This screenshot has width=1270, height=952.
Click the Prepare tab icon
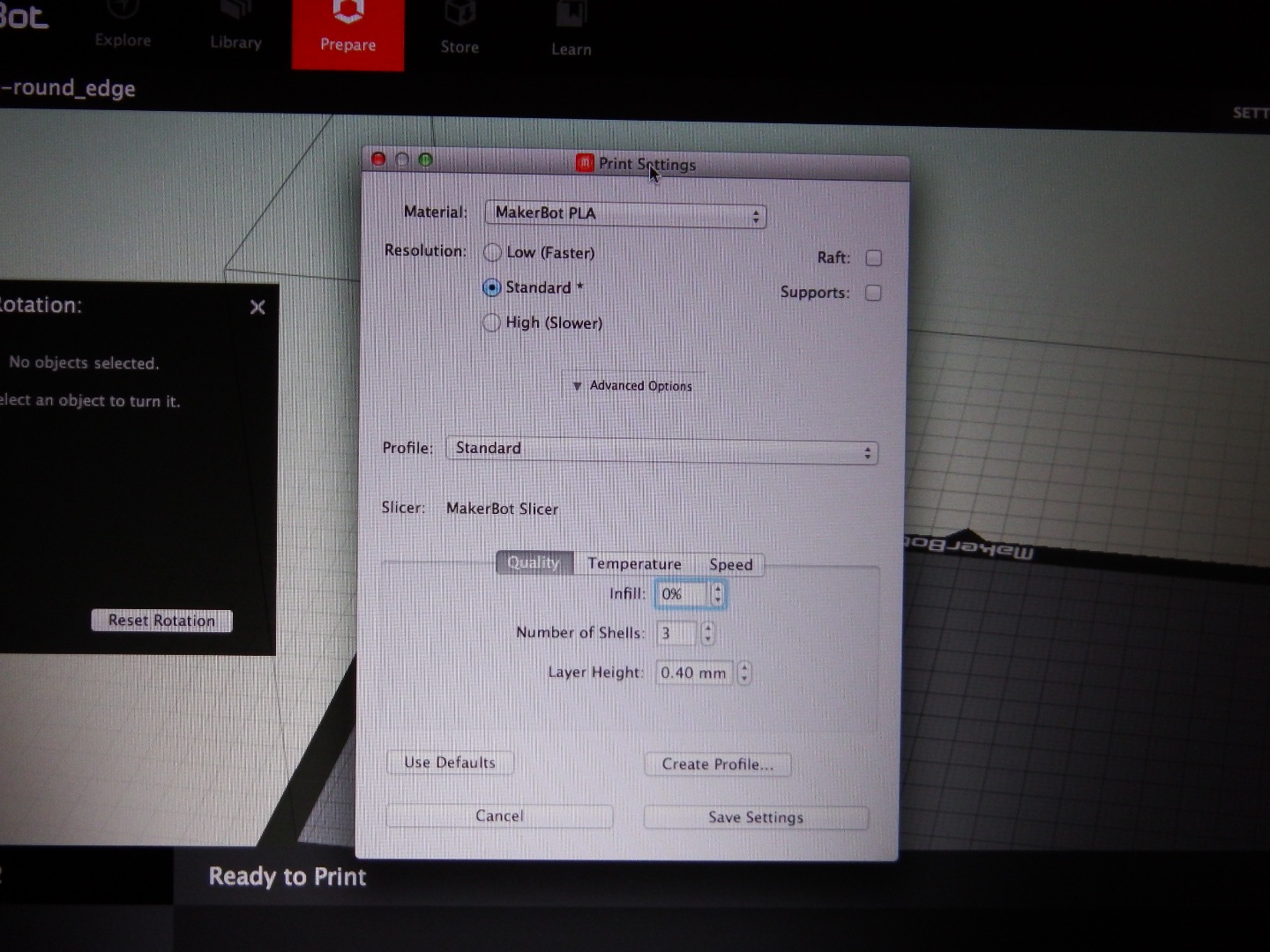pyautogui.click(x=348, y=12)
